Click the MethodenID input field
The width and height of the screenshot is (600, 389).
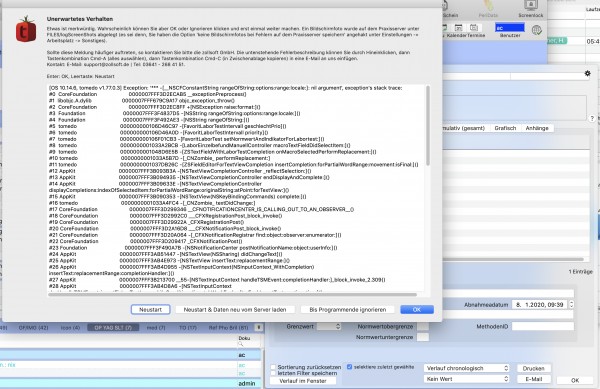pos(543,326)
